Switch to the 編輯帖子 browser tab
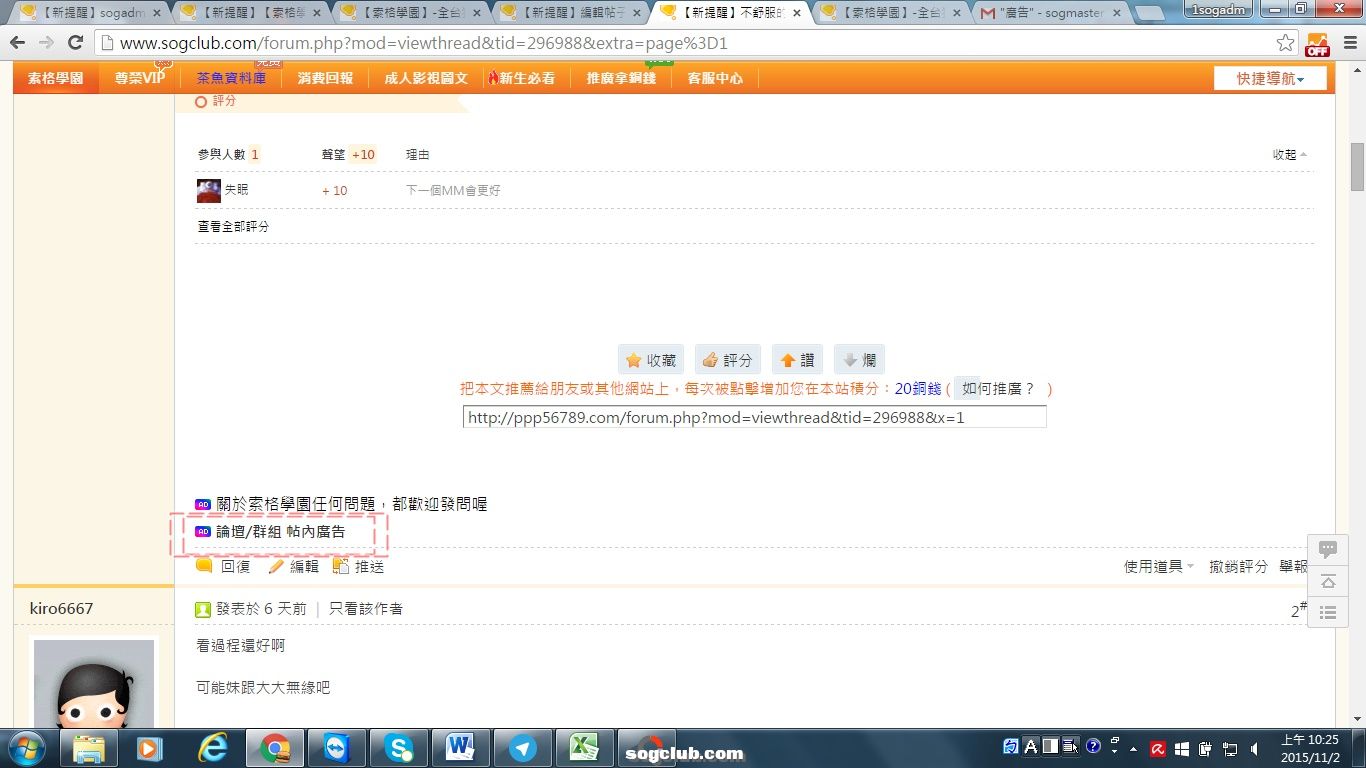 click(570, 13)
